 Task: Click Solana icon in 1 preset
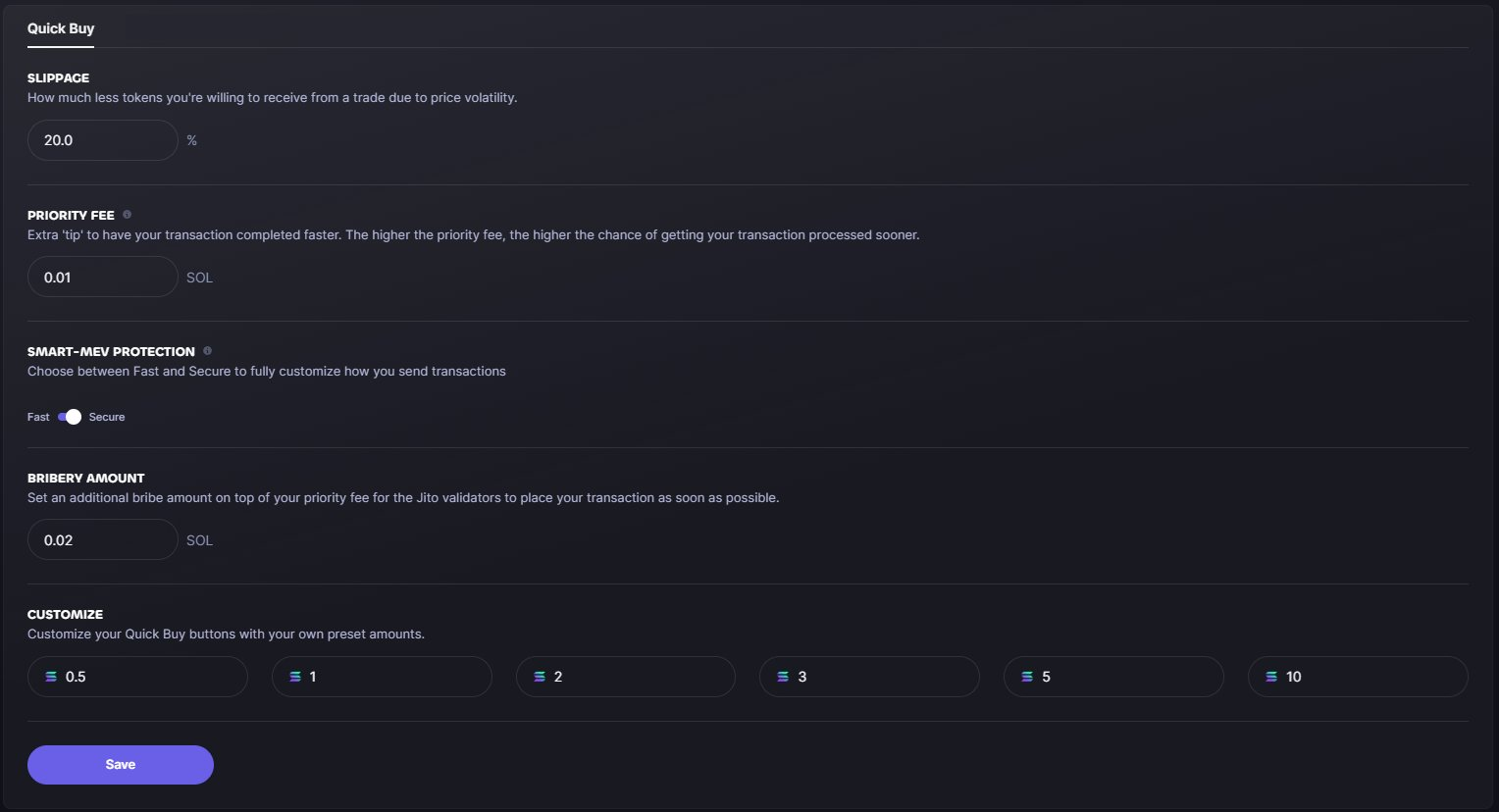295,677
